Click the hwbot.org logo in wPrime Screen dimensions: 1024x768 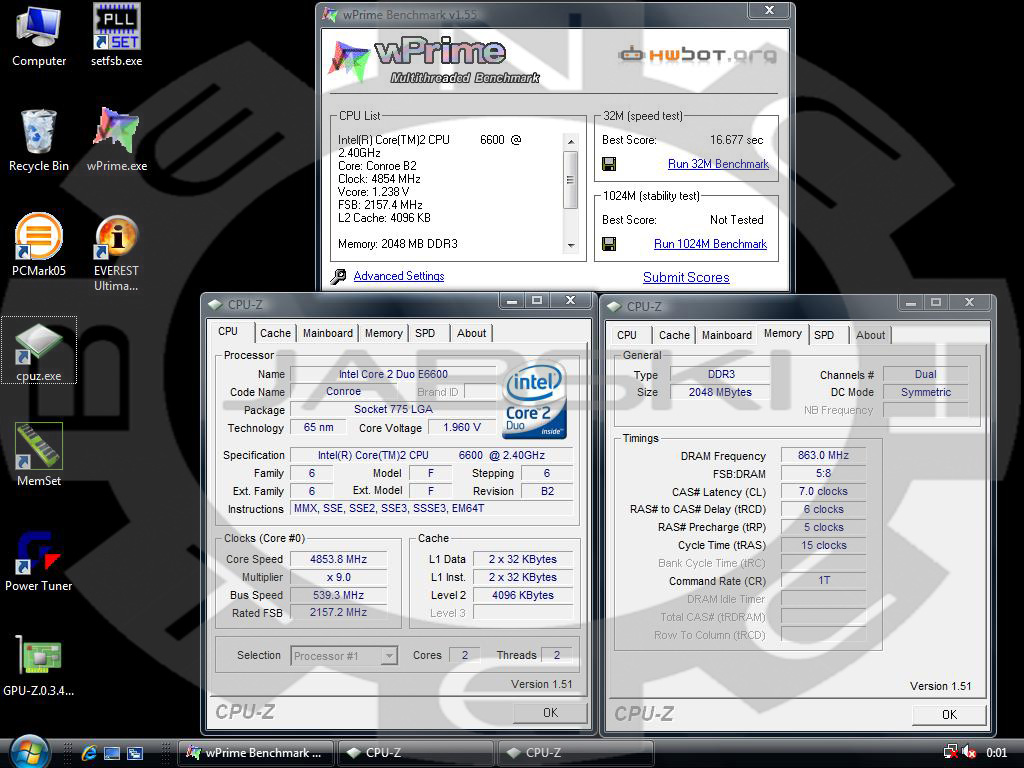697,55
